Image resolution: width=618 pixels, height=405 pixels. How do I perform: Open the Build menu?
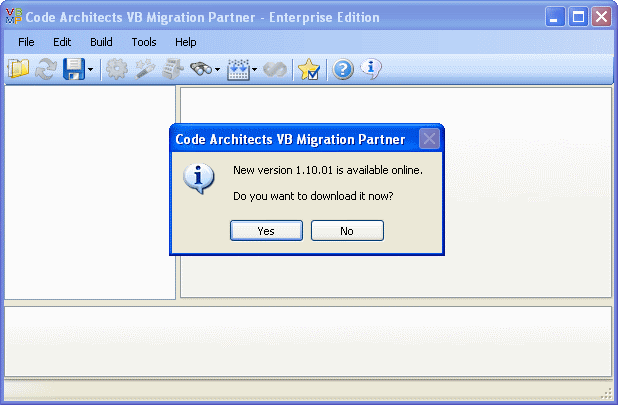(101, 42)
